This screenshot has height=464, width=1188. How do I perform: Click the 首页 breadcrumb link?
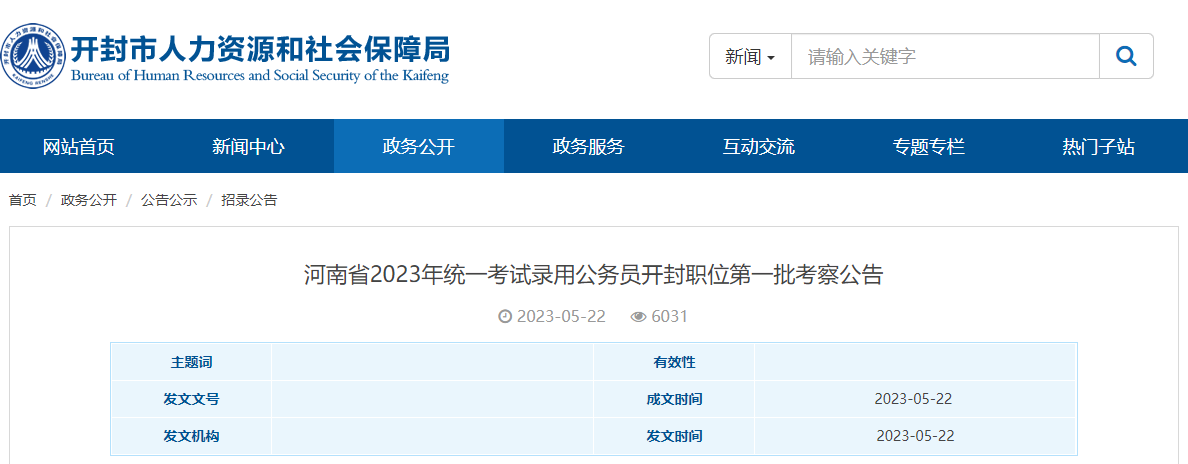(x=22, y=200)
